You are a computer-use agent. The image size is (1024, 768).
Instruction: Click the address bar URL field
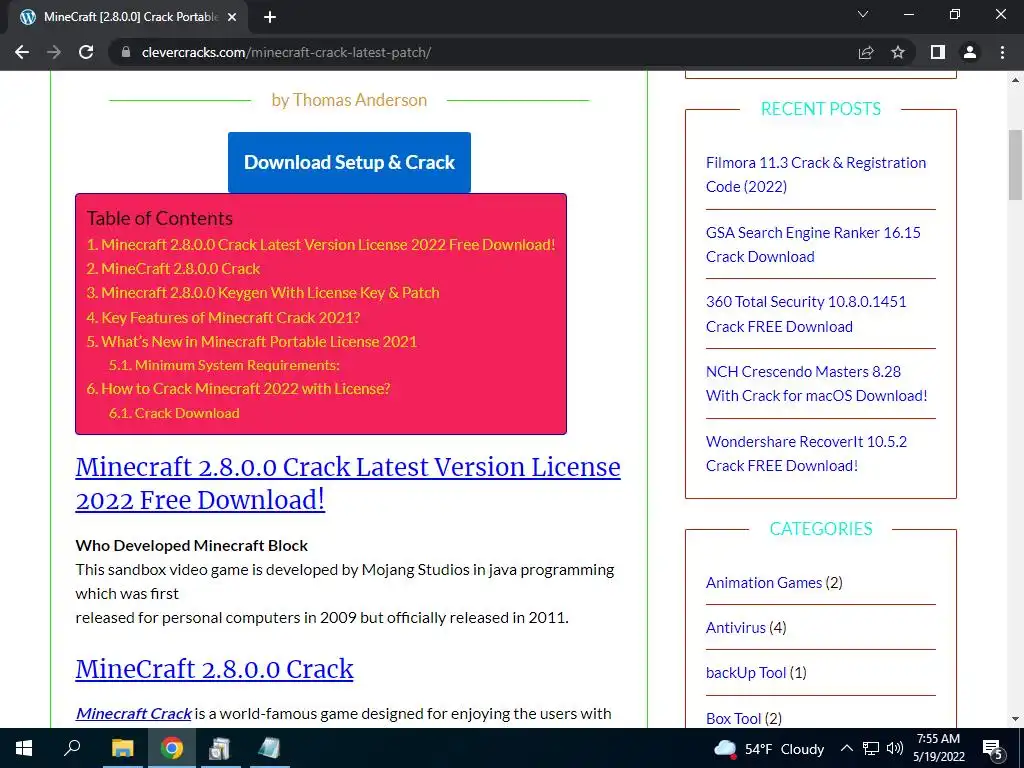483,52
